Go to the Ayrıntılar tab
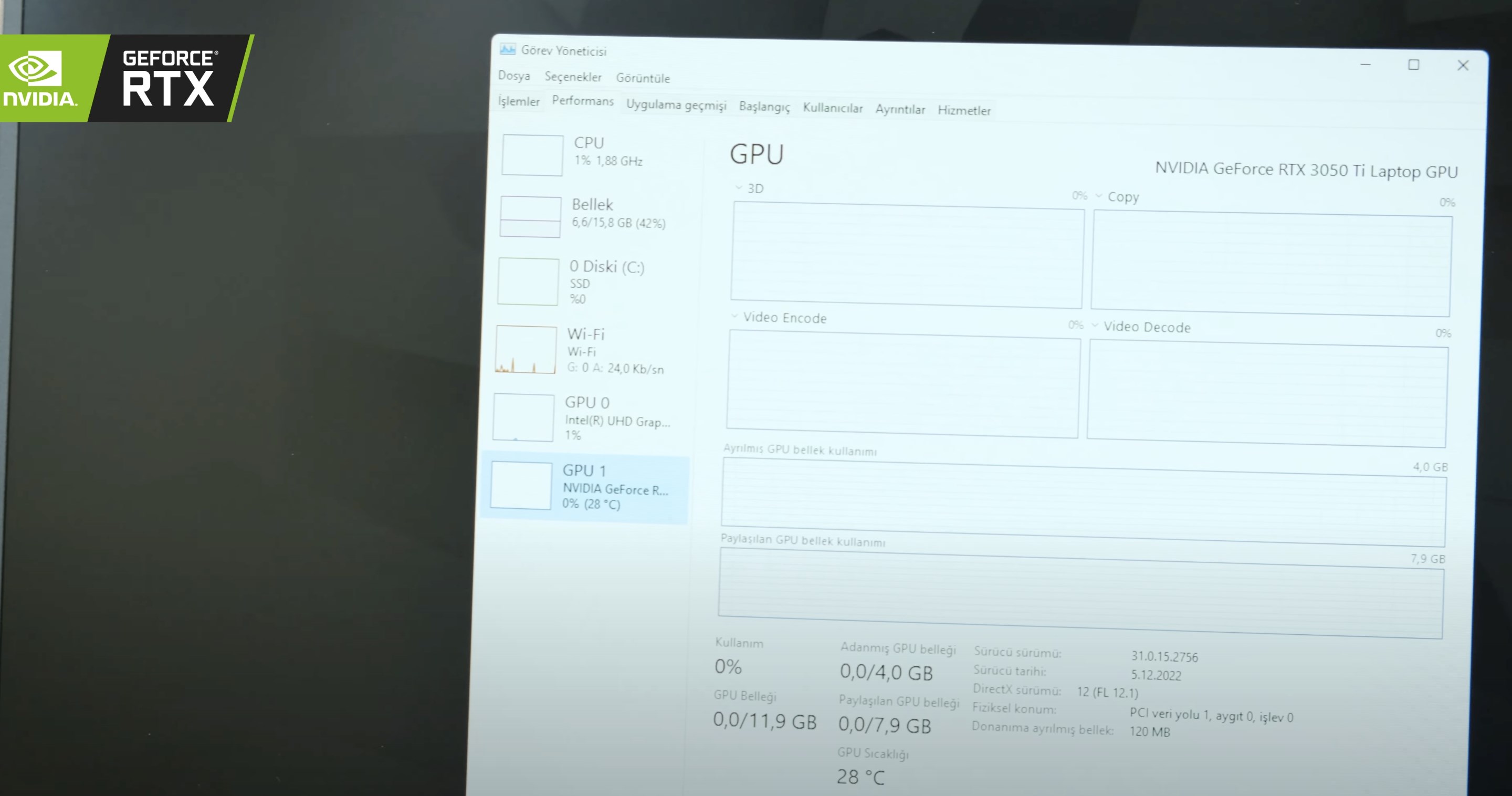 coord(900,109)
